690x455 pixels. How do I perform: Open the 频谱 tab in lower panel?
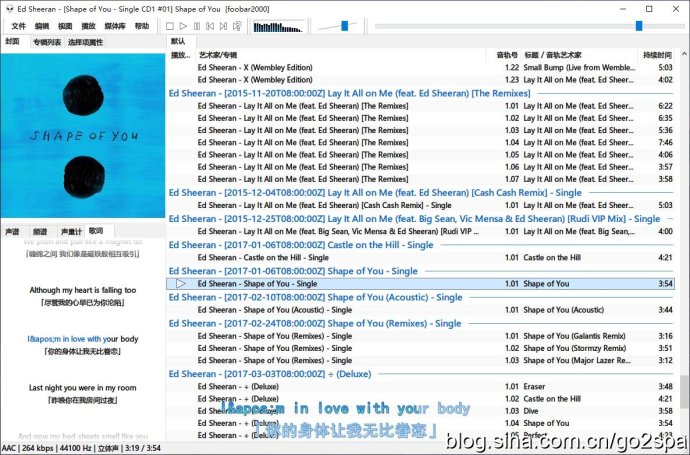[x=40, y=231]
